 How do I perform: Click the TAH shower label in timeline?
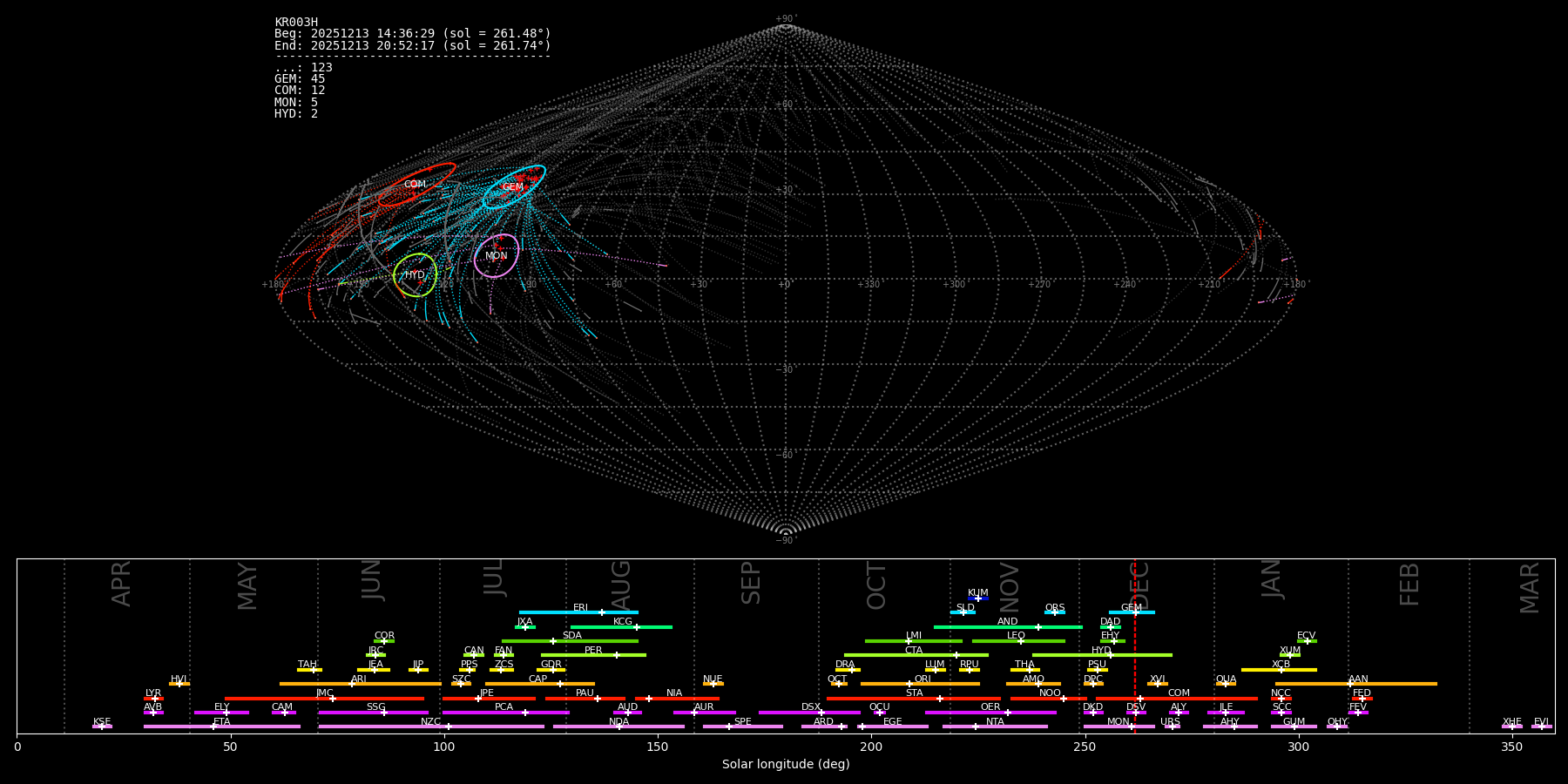pyautogui.click(x=308, y=665)
